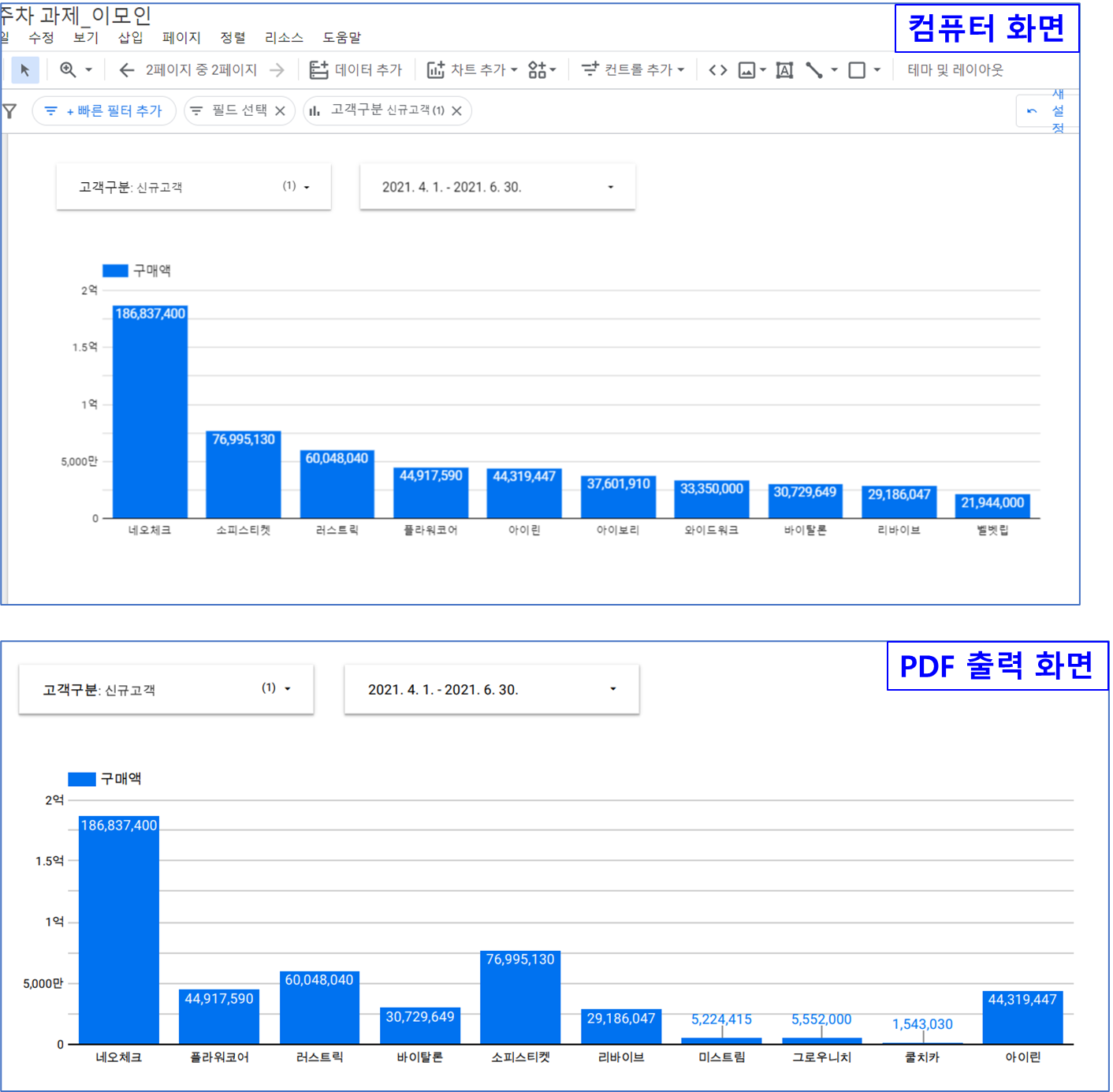The height and width of the screenshot is (1092, 1113).
Task: Click the funnel filter icon
Action: point(9,111)
